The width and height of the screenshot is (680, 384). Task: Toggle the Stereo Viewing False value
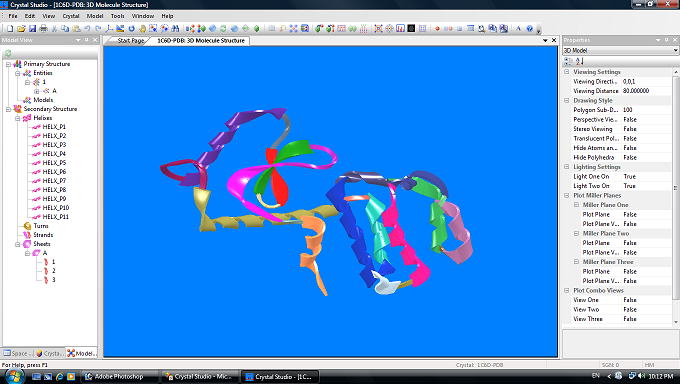click(630, 129)
